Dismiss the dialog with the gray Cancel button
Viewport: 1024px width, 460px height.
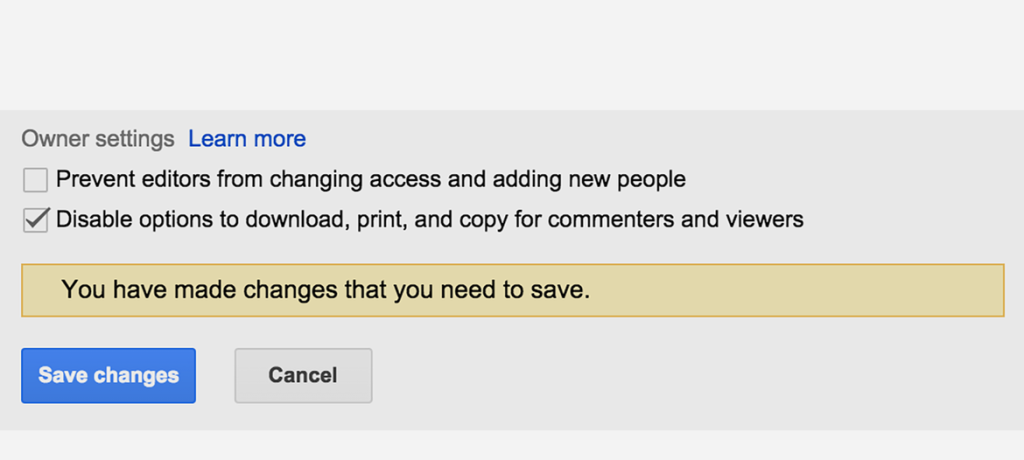coord(303,376)
